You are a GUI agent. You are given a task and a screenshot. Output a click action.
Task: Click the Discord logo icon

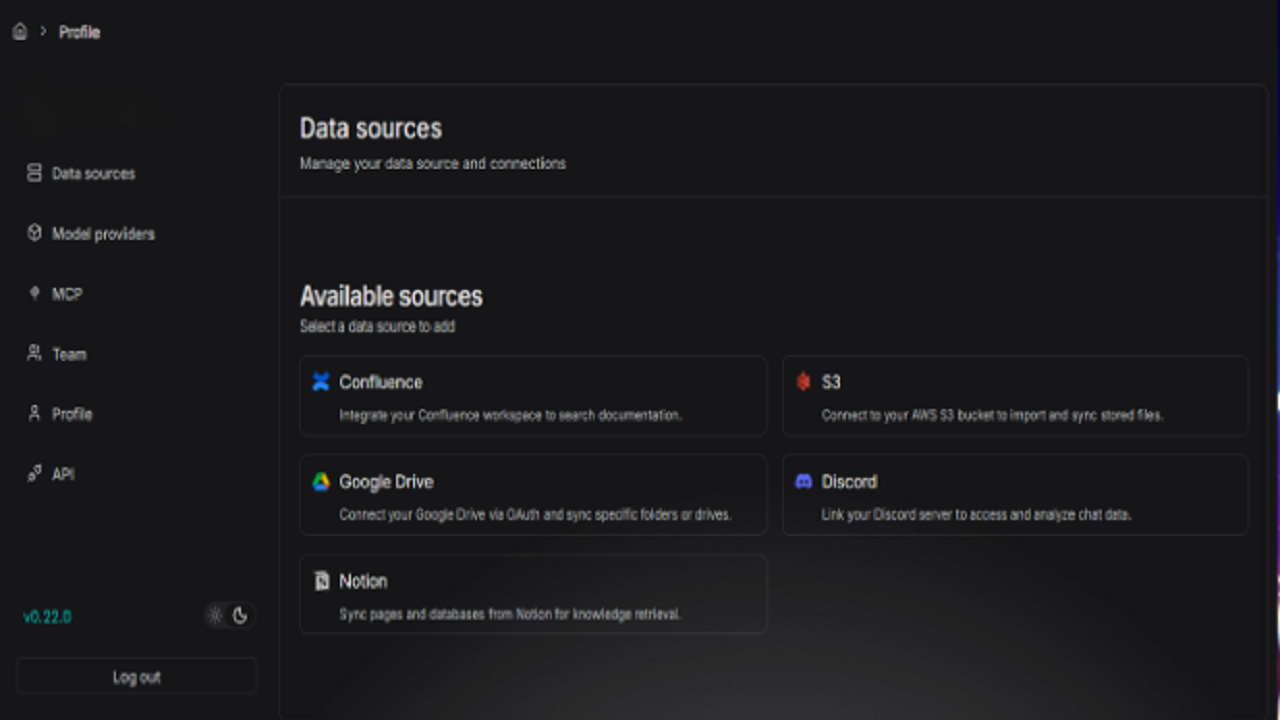(803, 482)
